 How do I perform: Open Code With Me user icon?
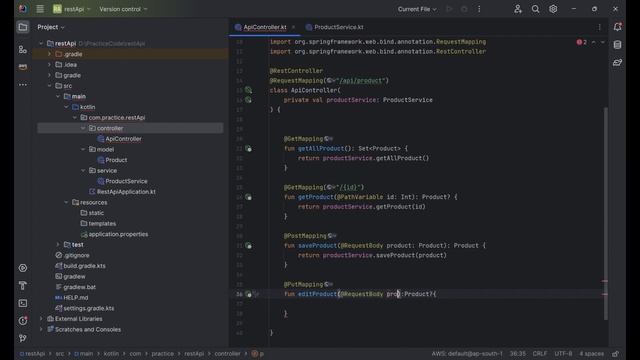pos(518,9)
